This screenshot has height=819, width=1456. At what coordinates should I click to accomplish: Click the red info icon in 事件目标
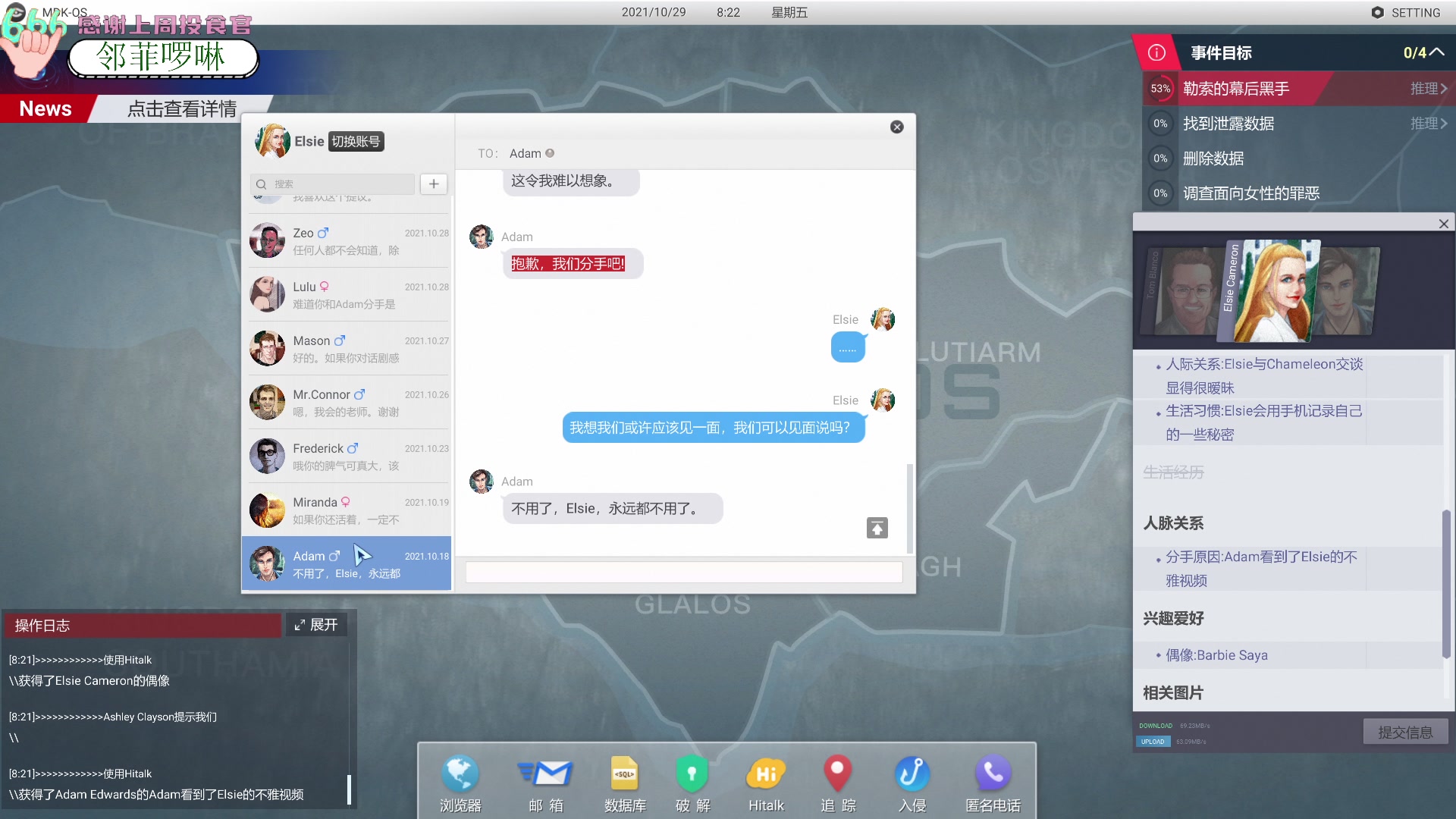1156,52
